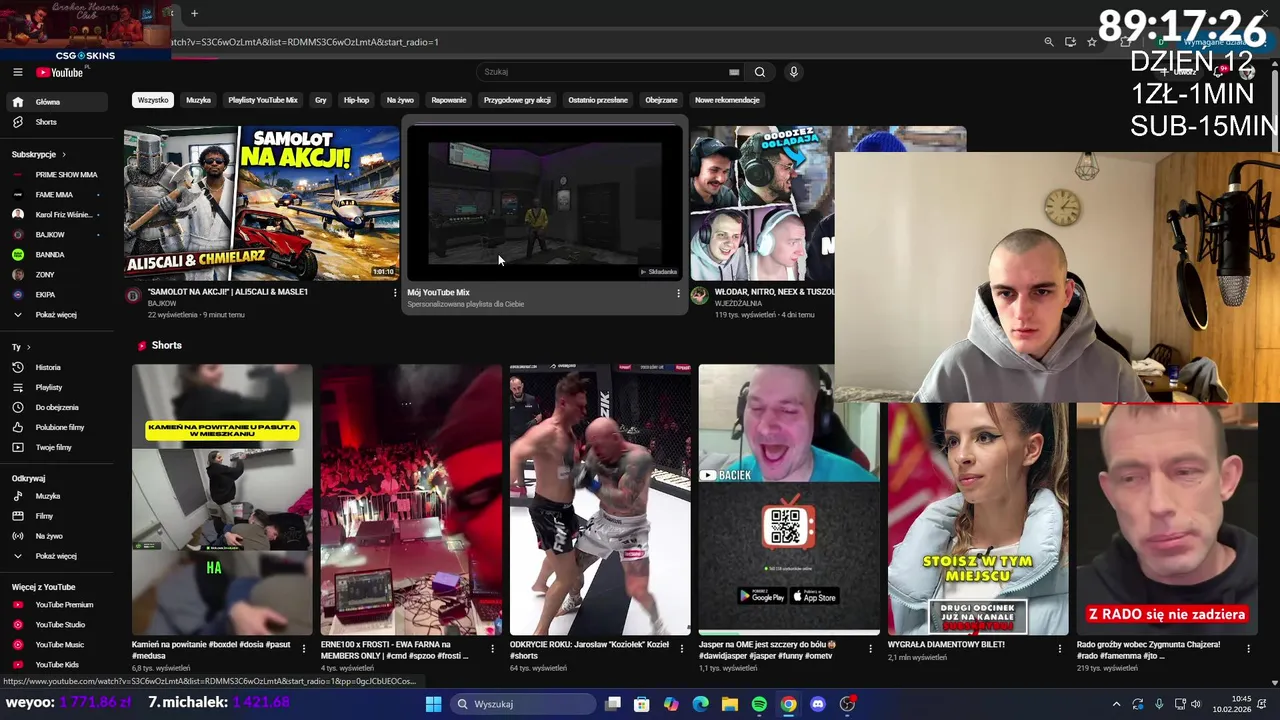Open the Mój YouTube Mix thumbnail
Image resolution: width=1280 pixels, height=720 pixels.
pos(544,203)
